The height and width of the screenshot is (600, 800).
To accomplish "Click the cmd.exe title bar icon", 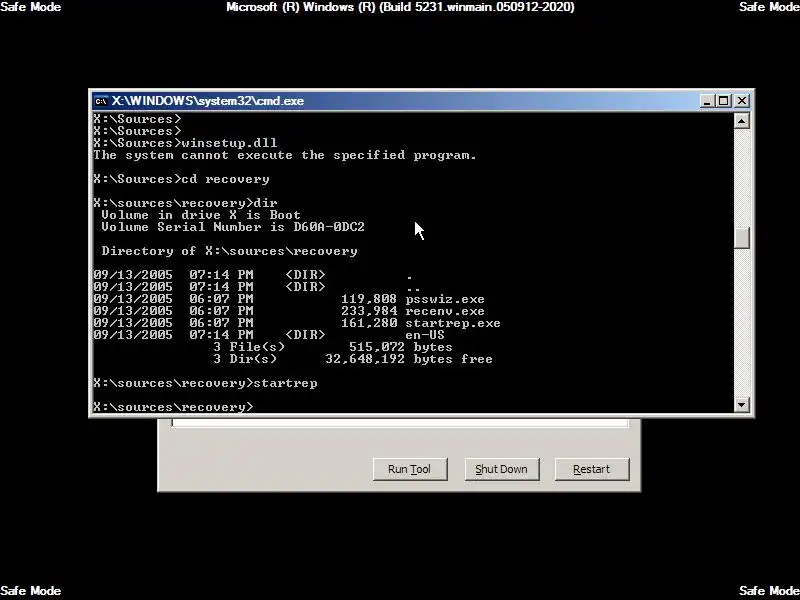I will point(101,101).
